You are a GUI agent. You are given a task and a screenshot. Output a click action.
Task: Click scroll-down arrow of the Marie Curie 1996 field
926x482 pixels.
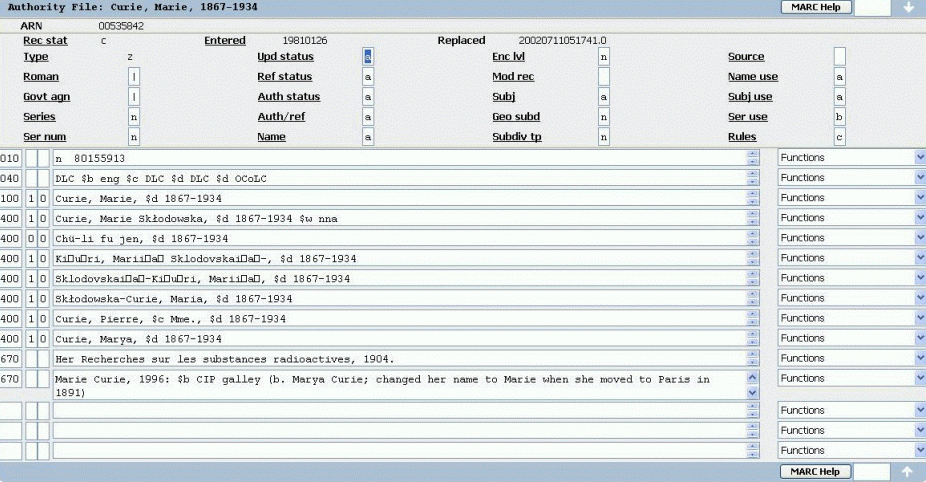754,394
